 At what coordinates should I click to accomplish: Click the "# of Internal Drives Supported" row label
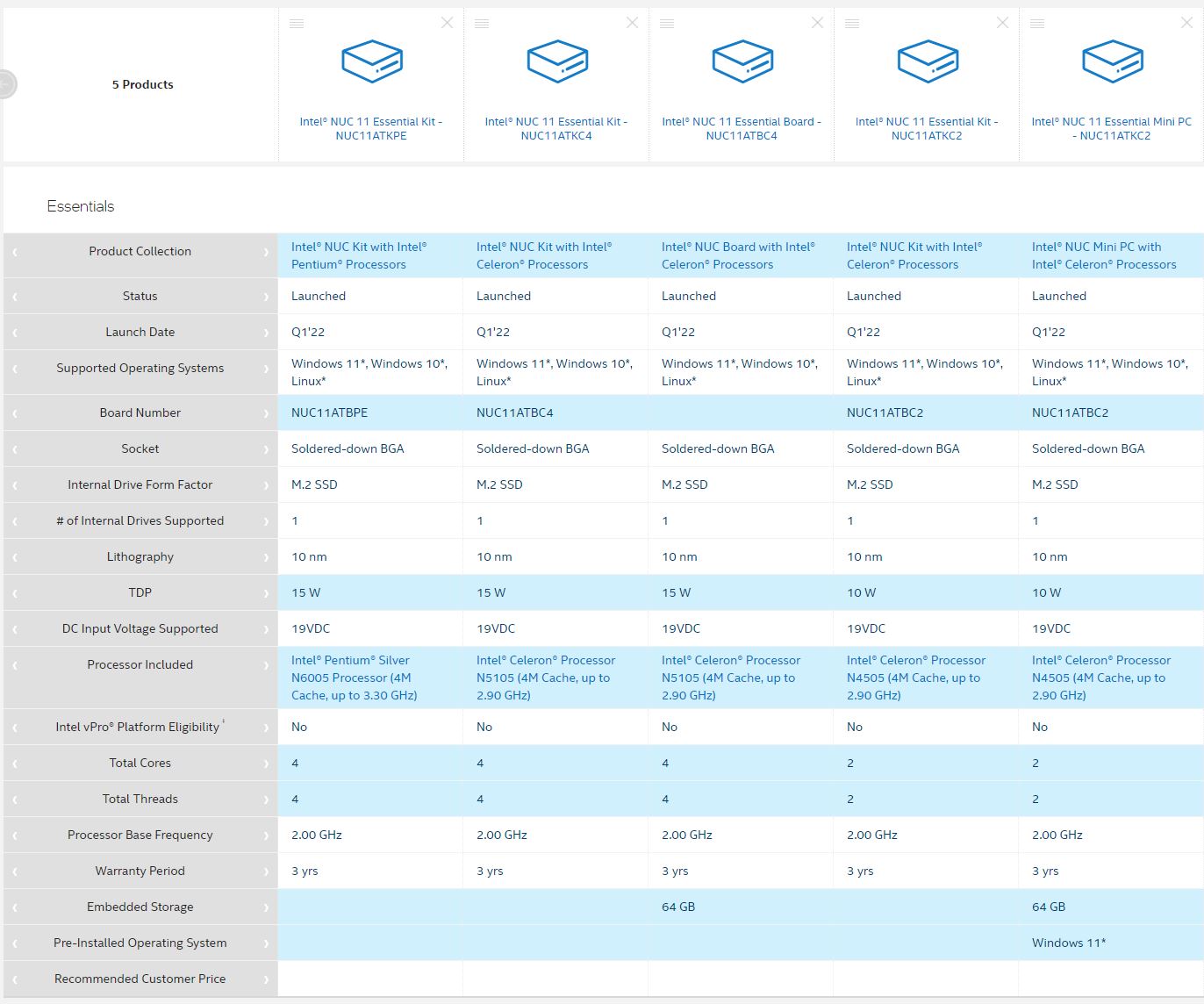point(140,520)
